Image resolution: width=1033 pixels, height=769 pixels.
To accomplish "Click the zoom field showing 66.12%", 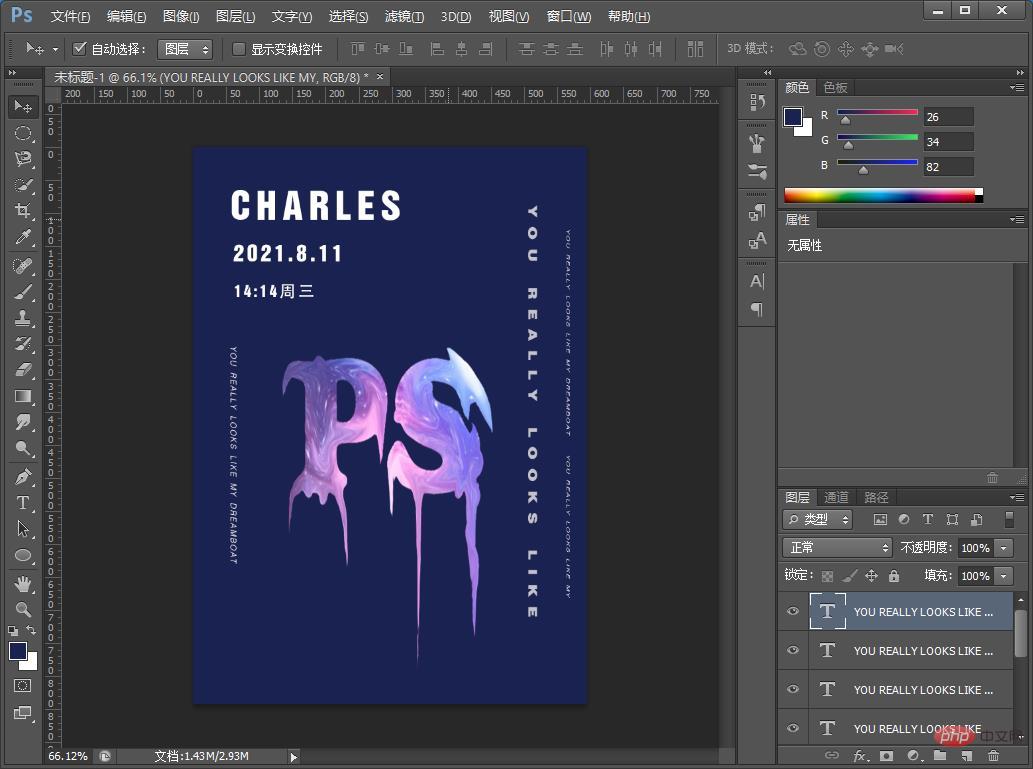I will (68, 756).
